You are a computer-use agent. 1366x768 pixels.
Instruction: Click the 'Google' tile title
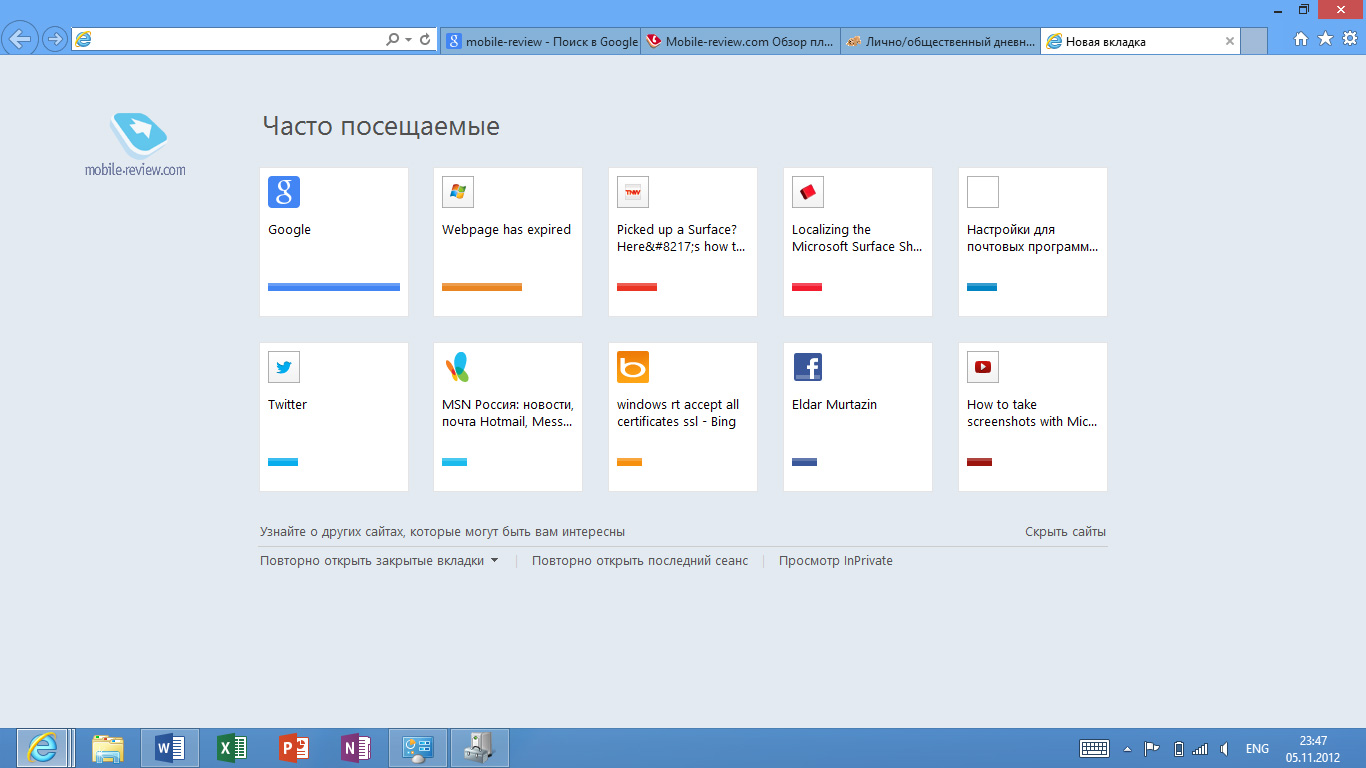point(290,230)
